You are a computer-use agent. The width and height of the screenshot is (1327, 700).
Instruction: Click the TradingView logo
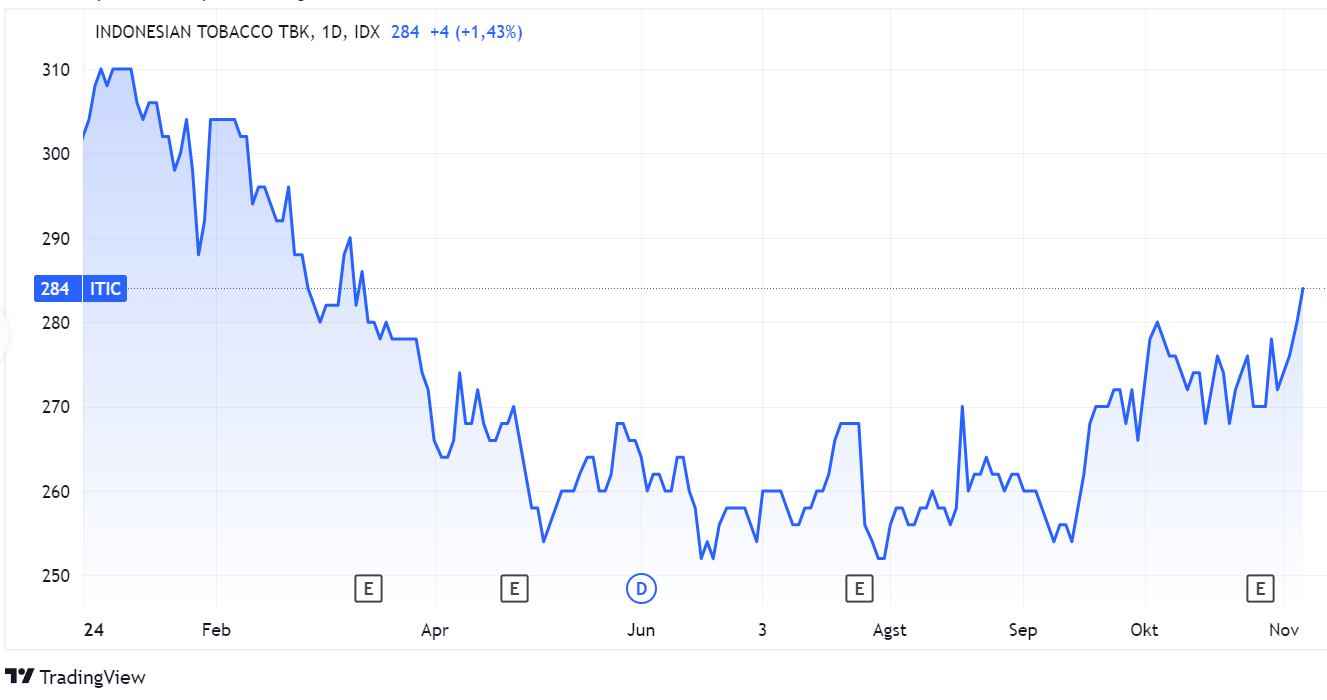(75, 677)
